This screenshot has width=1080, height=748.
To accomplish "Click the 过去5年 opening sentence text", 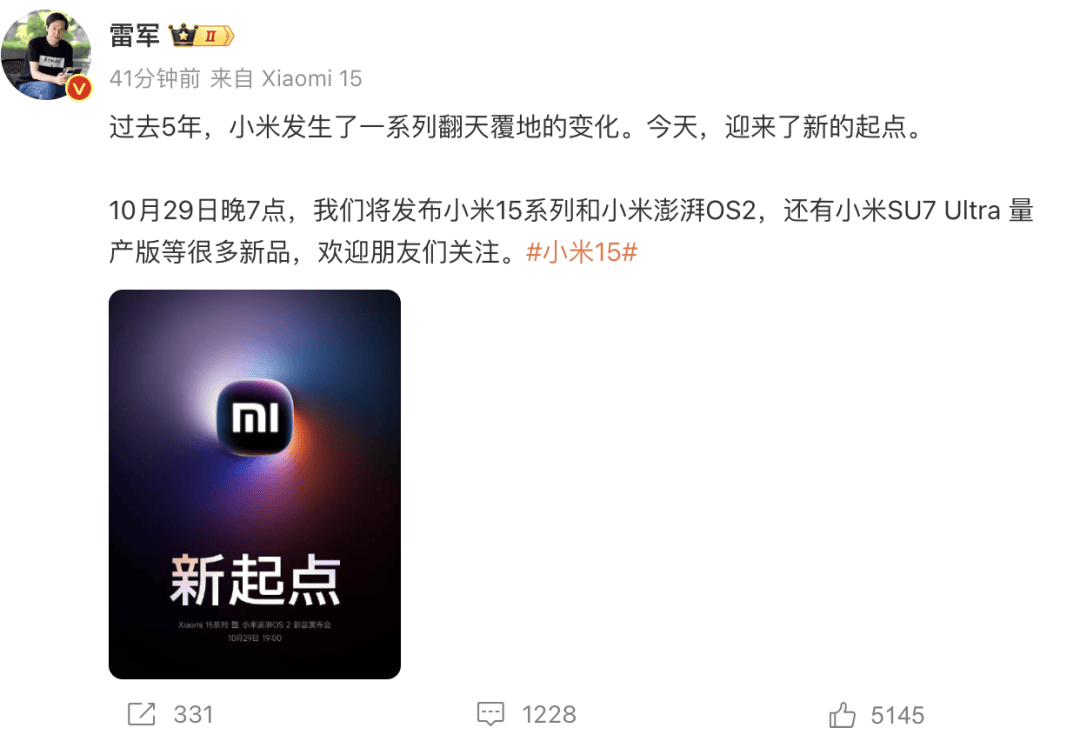I will (x=517, y=127).
